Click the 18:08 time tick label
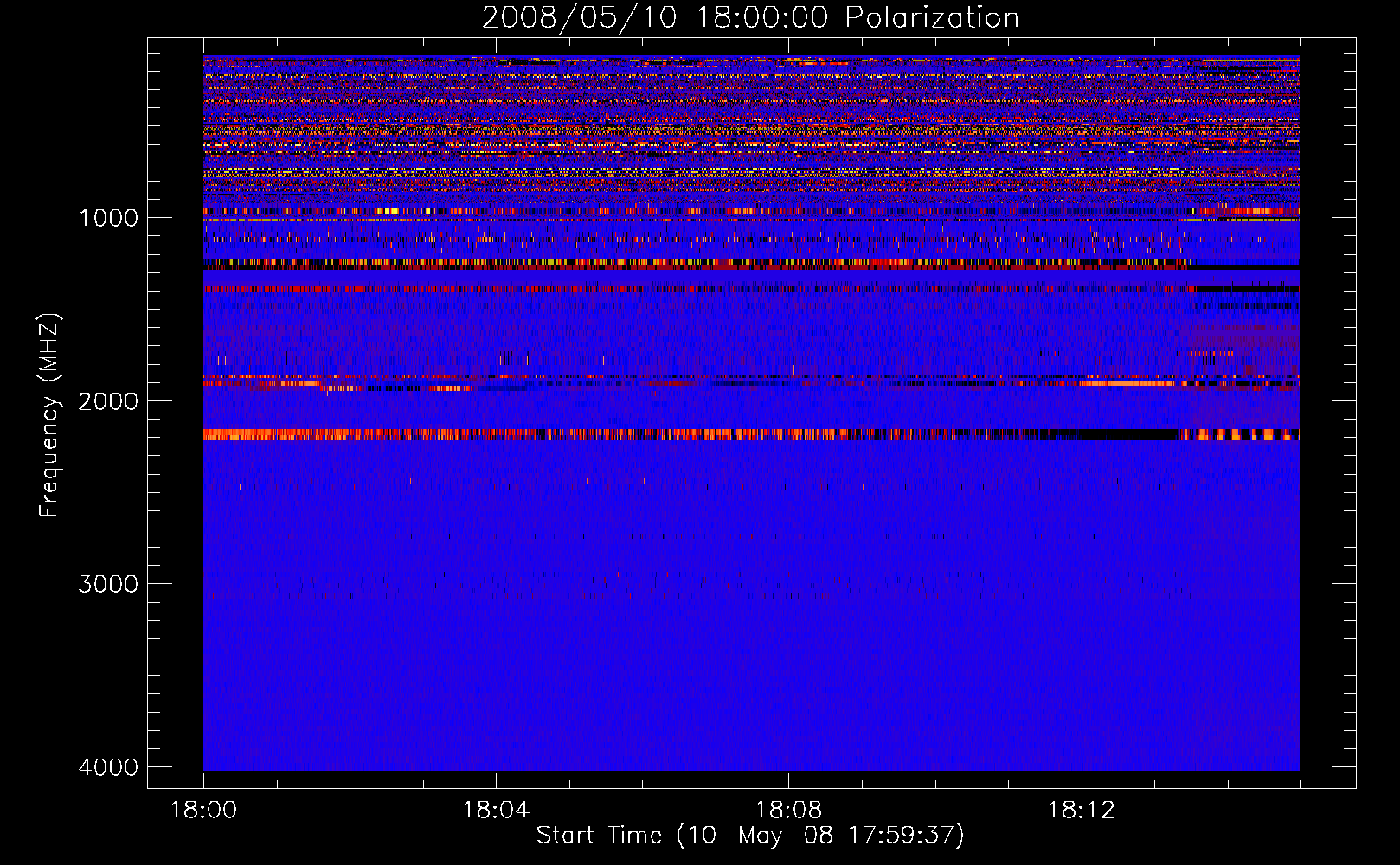The image size is (1400, 865). point(788,811)
